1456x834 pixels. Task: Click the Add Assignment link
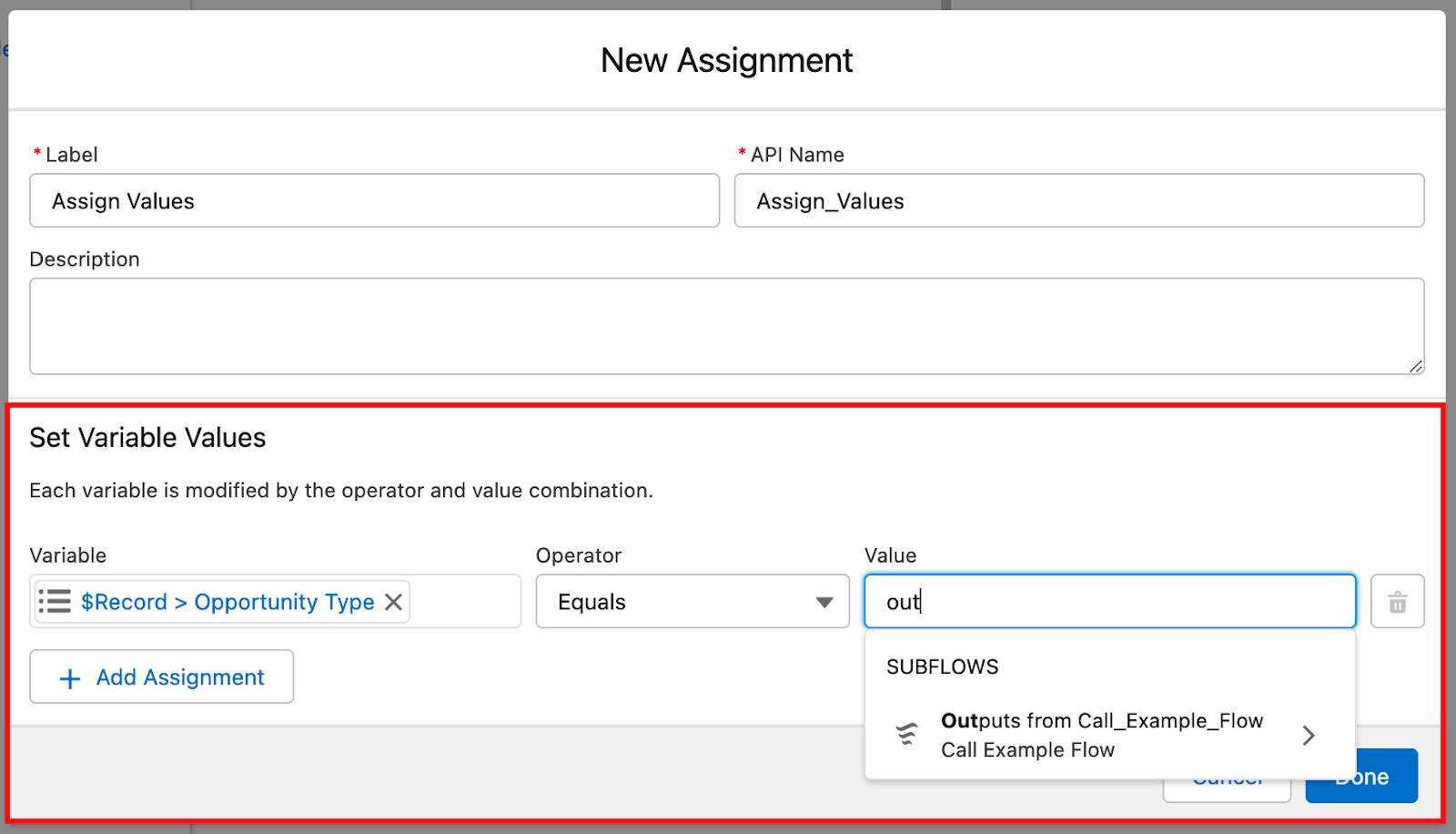coord(179,677)
